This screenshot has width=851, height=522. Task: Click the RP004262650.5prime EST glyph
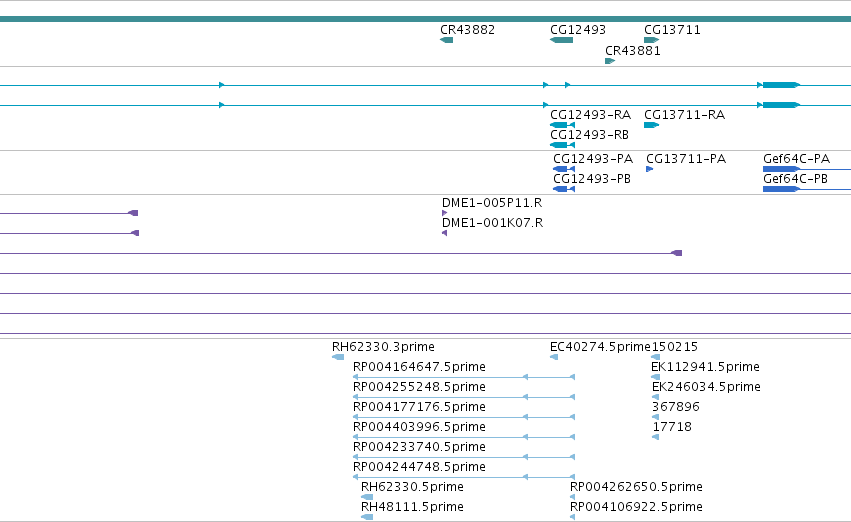click(573, 497)
